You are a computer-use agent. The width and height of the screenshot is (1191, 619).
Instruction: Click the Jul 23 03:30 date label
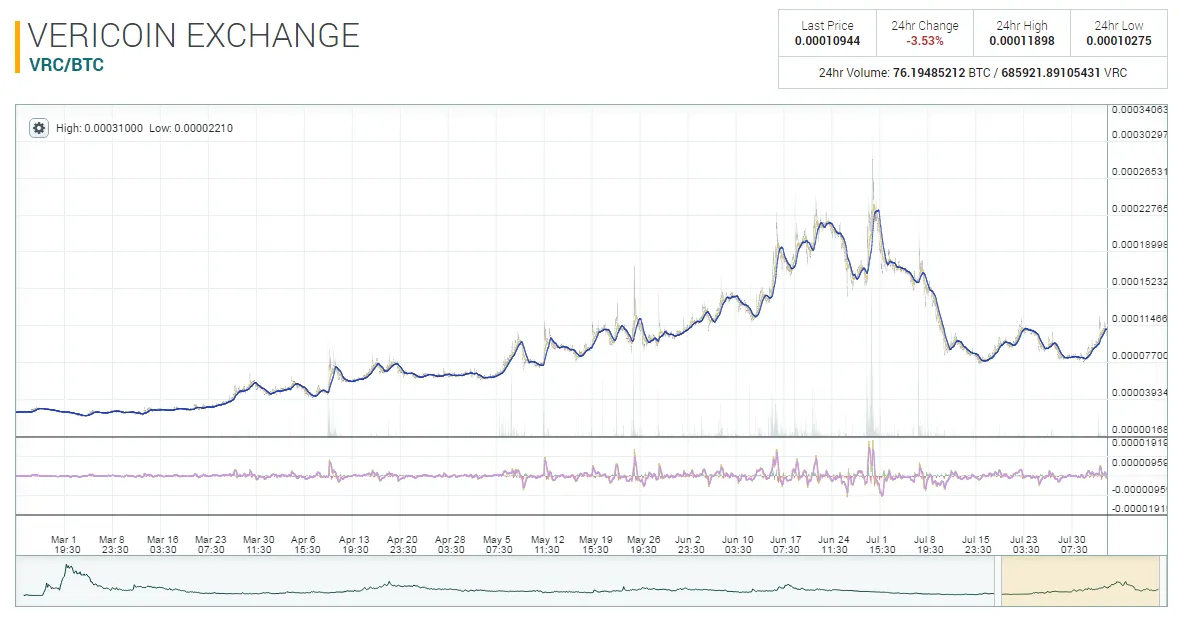(x=1025, y=545)
